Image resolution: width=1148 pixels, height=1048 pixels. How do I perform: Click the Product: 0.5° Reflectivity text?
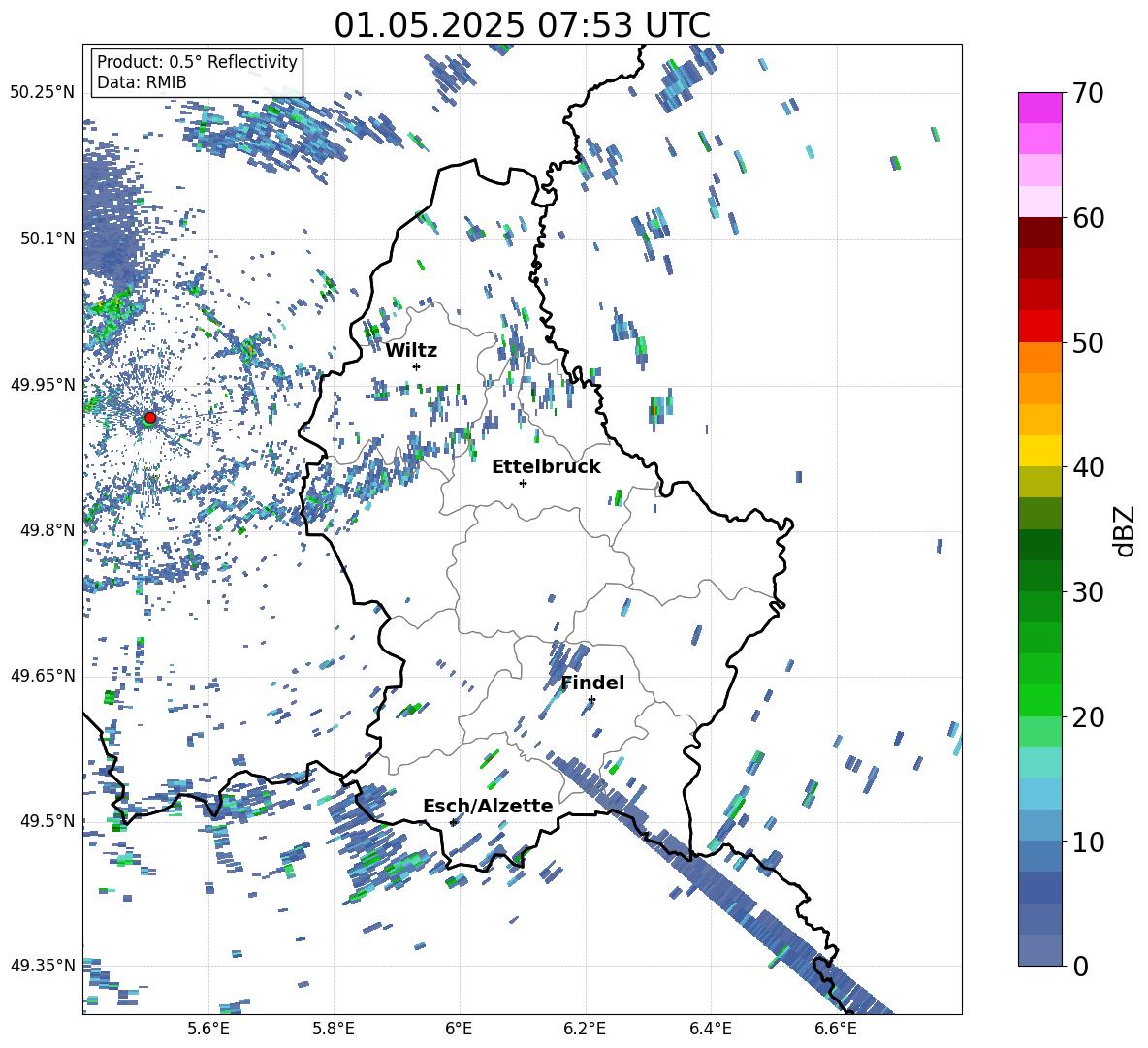197,62
